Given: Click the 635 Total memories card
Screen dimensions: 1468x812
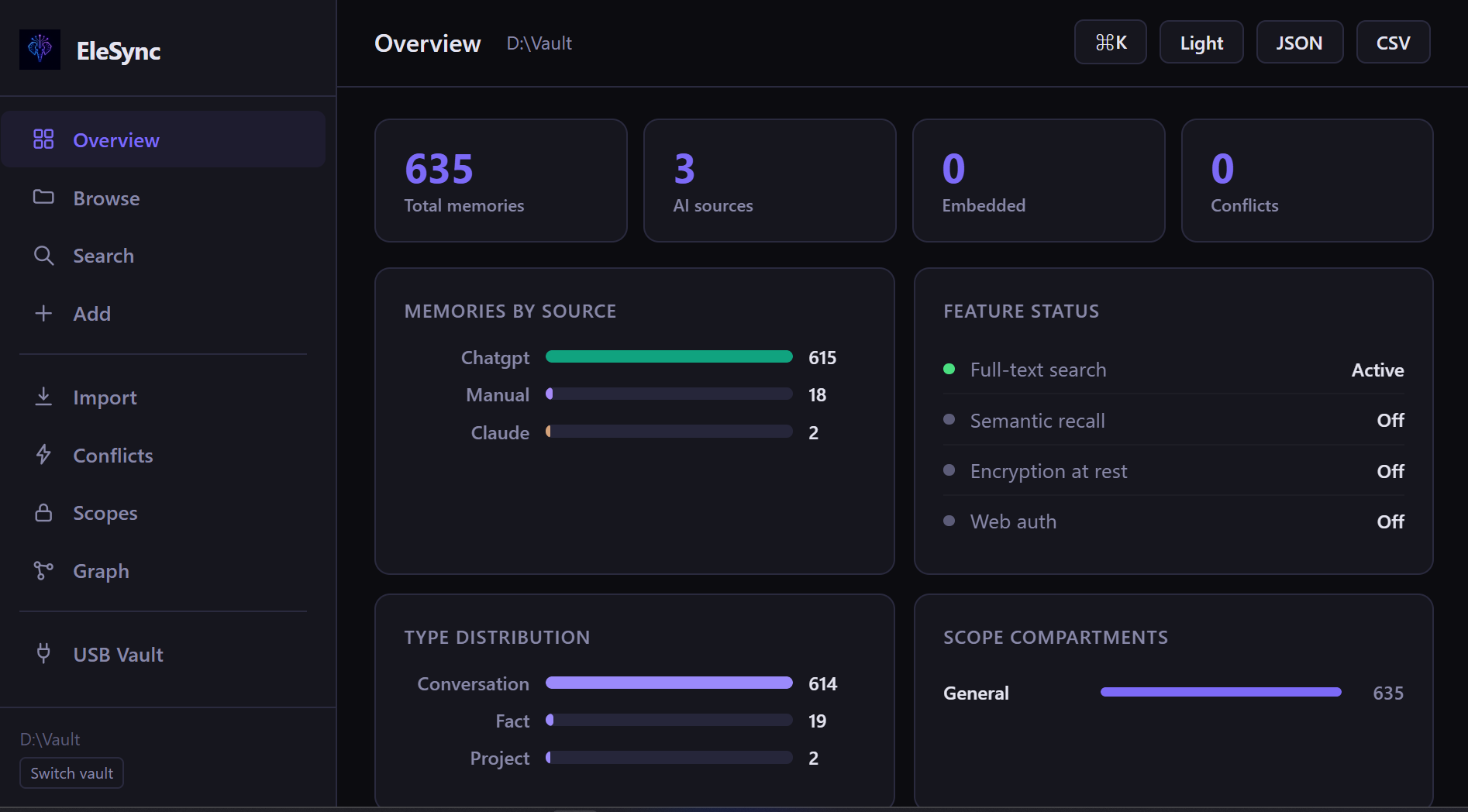Looking at the screenshot, I should click(x=501, y=181).
